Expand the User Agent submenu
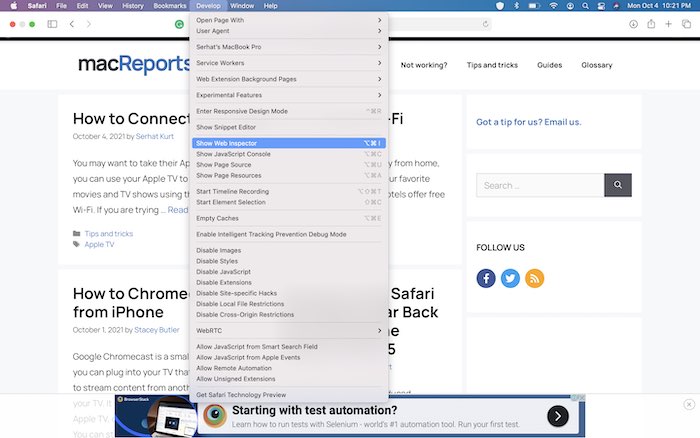700x438 pixels. point(289,31)
